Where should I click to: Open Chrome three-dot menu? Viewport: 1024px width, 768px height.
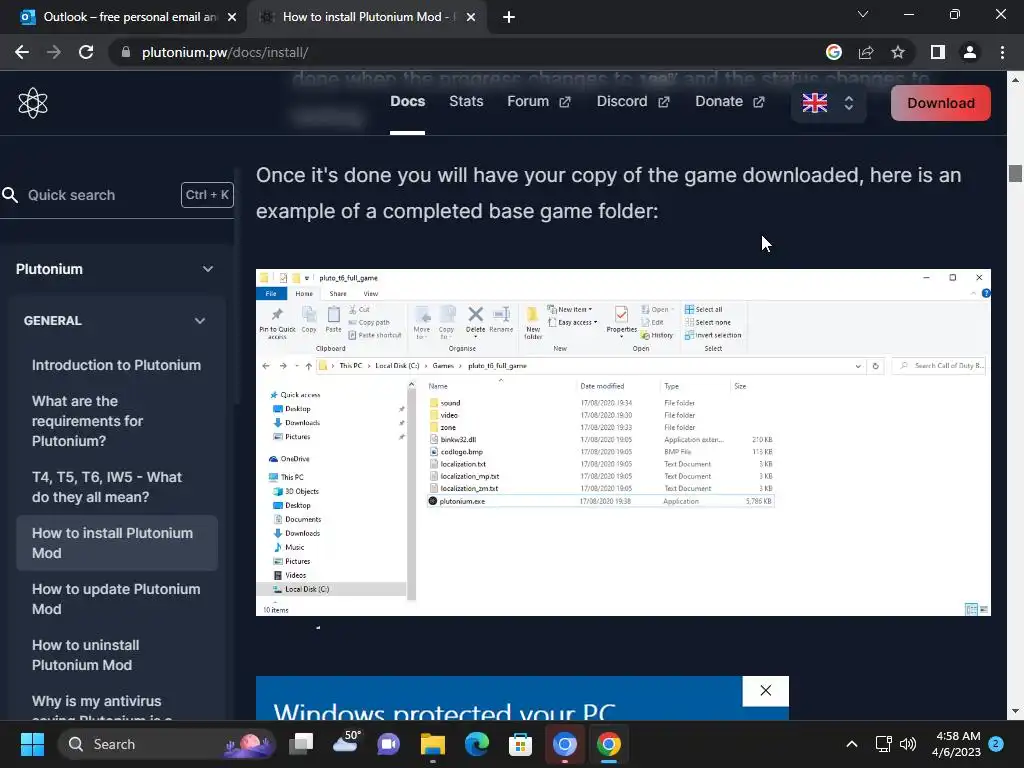[1002, 52]
